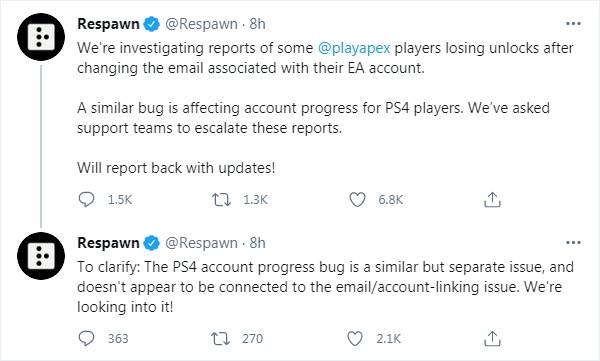This screenshot has height=361, width=600.
Task: Open the more options menu on first tweet
Action: tap(573, 24)
